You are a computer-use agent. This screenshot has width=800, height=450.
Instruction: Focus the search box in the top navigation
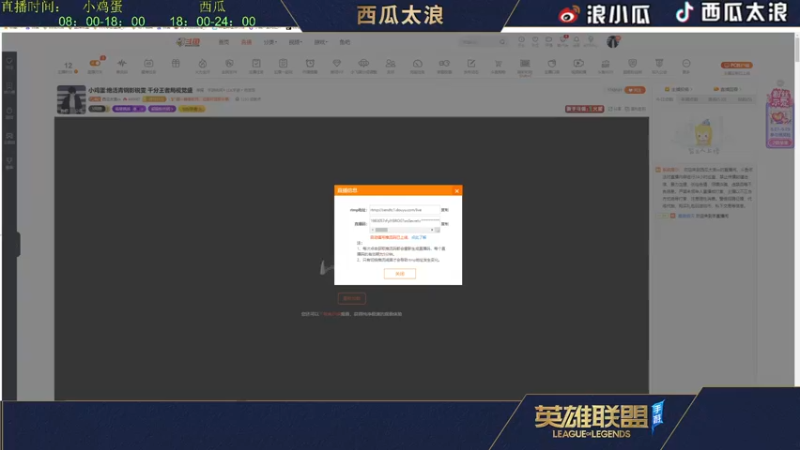pyautogui.click(x=478, y=42)
